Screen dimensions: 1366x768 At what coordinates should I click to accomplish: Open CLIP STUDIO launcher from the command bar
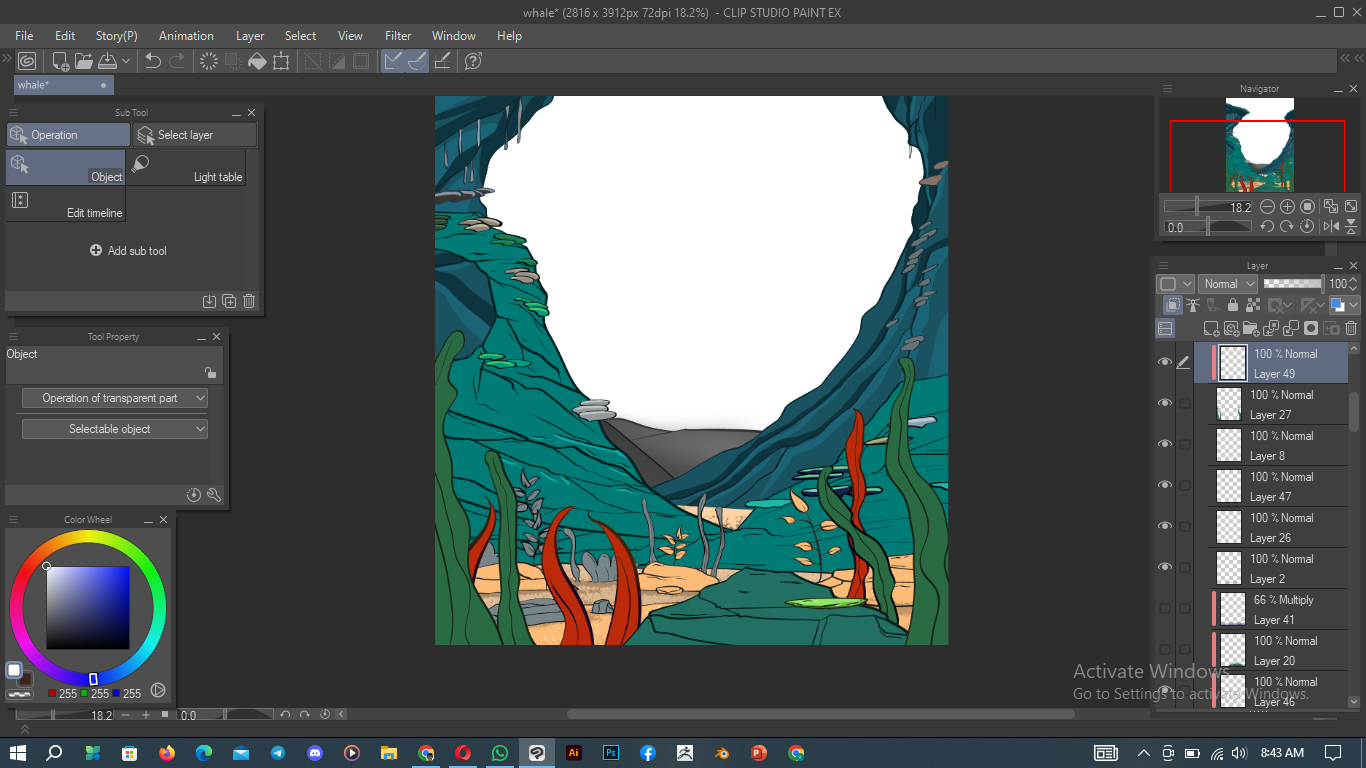27,61
